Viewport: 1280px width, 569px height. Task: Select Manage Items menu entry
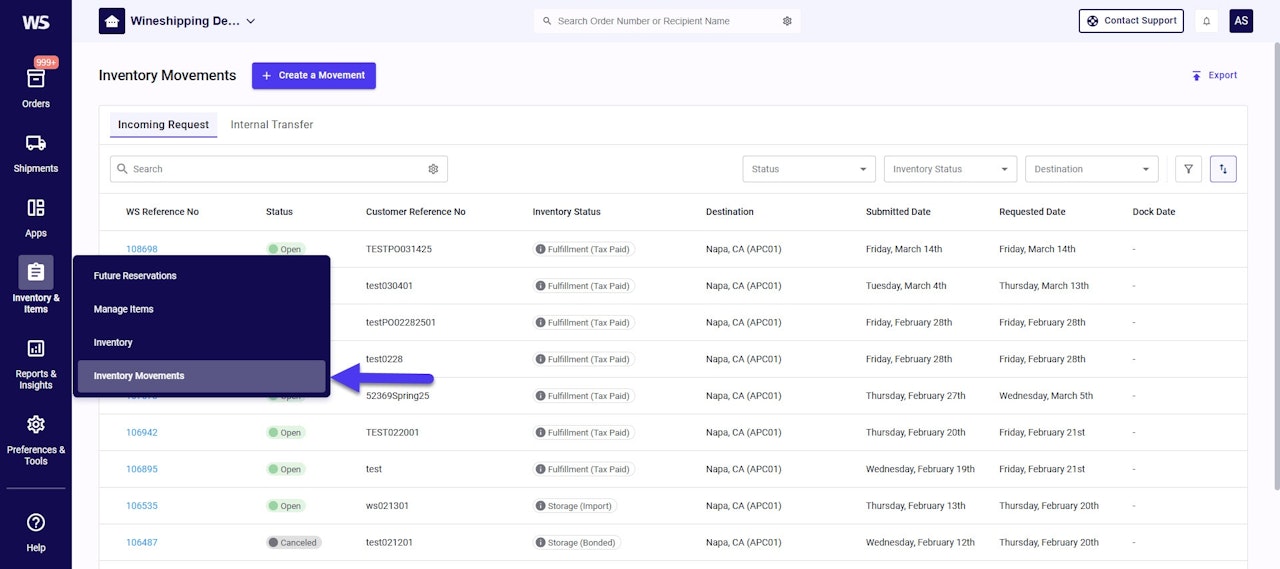tap(124, 309)
